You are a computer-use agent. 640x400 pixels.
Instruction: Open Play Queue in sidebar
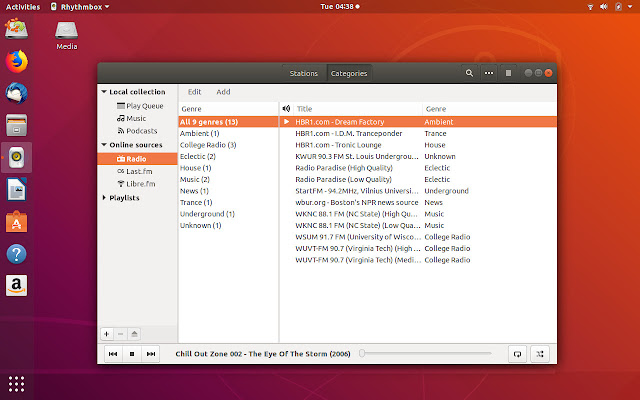tap(140, 106)
